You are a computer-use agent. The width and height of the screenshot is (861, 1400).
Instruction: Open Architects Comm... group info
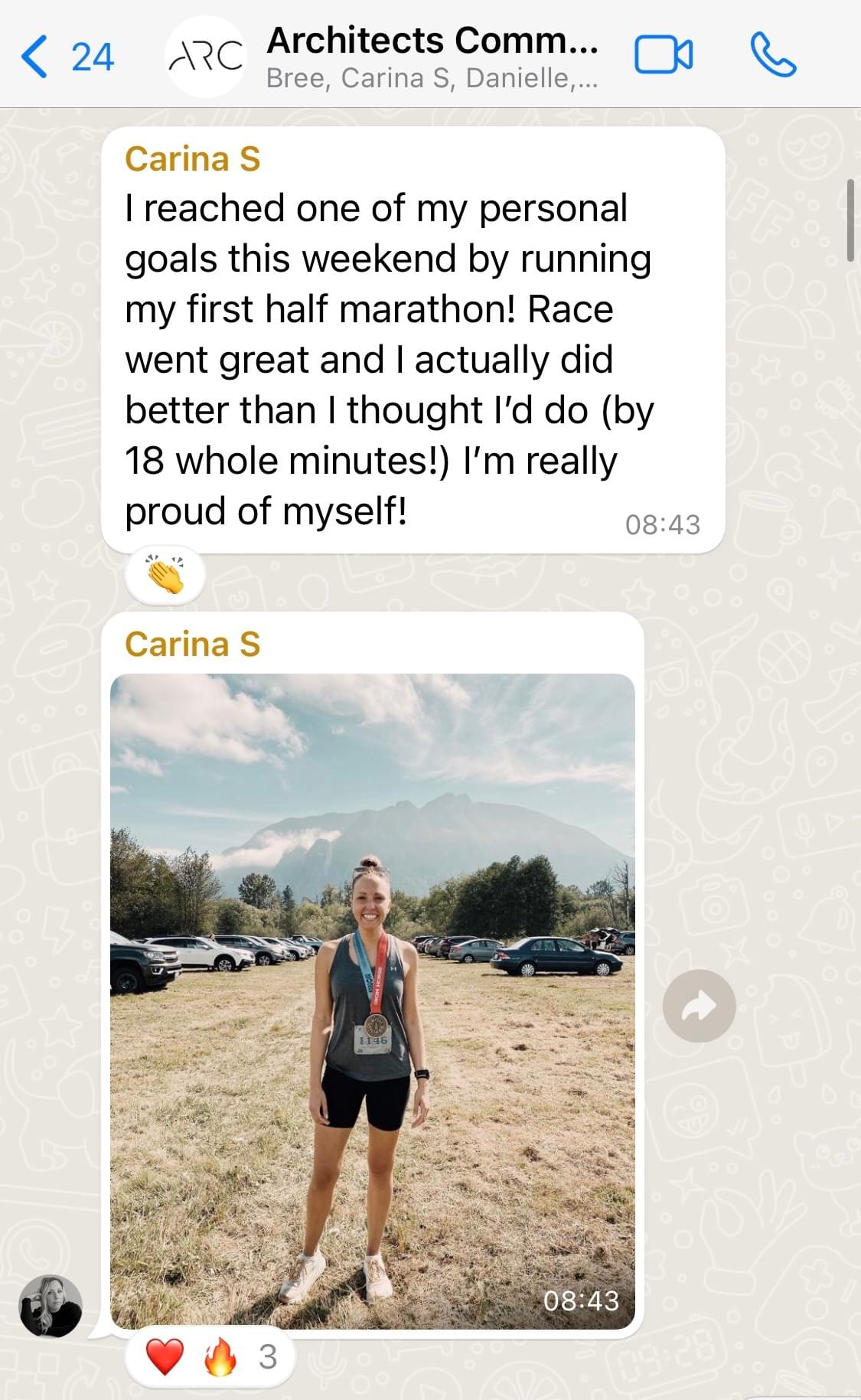pos(432,41)
